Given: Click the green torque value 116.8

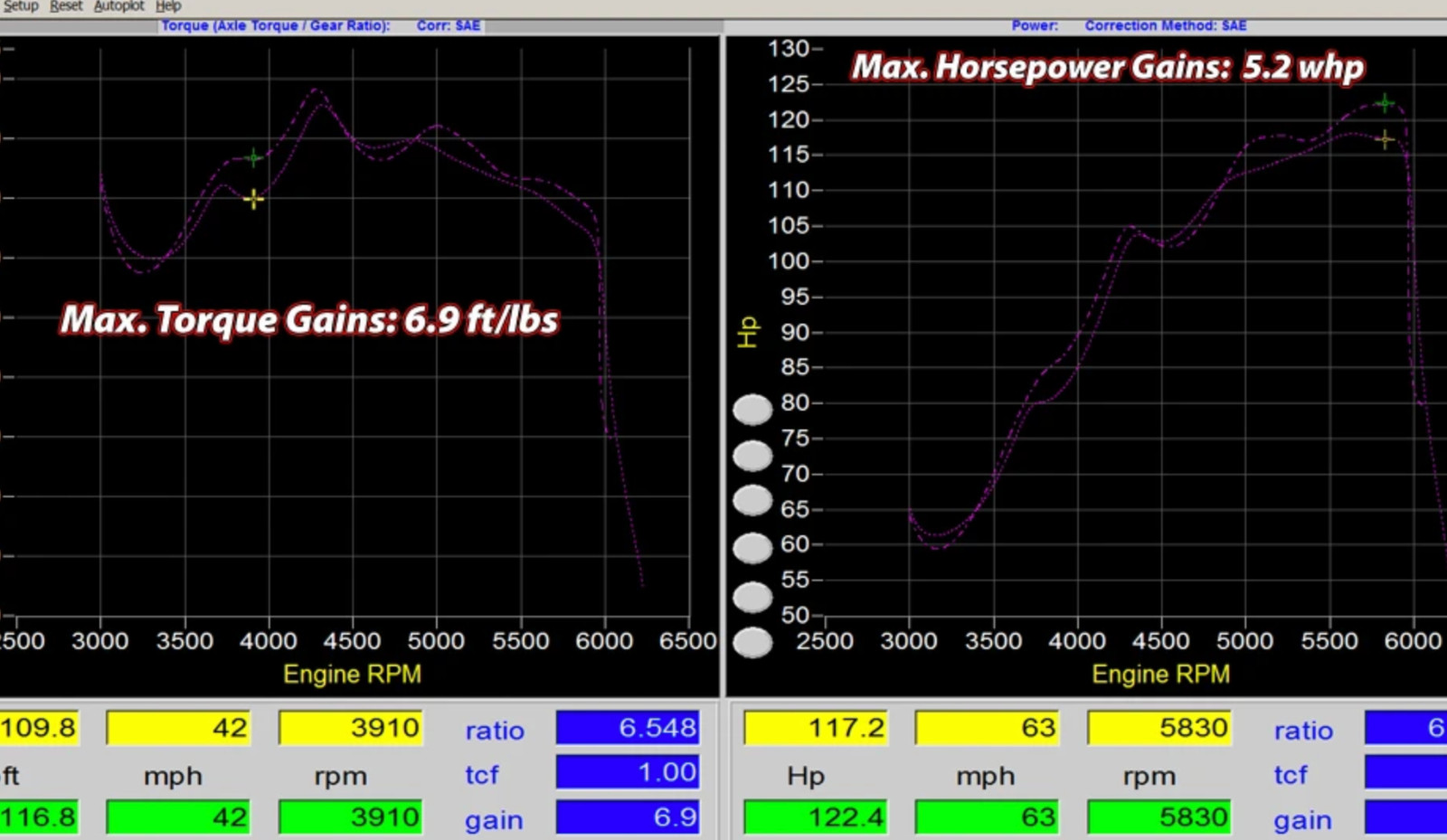Looking at the screenshot, I should click(40, 817).
